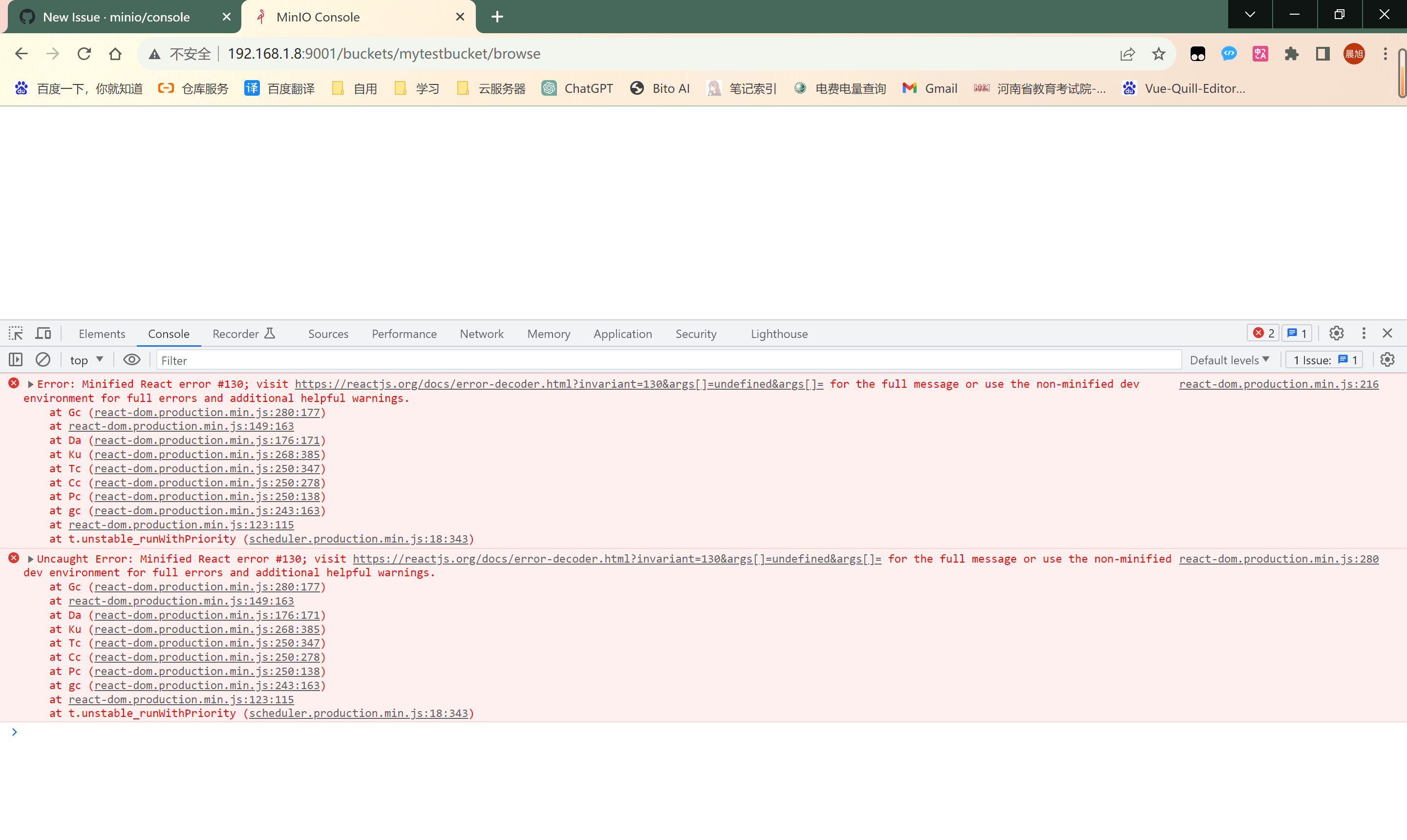The image size is (1407, 840).
Task: Open console settings gear beside issues
Action: (1387, 360)
